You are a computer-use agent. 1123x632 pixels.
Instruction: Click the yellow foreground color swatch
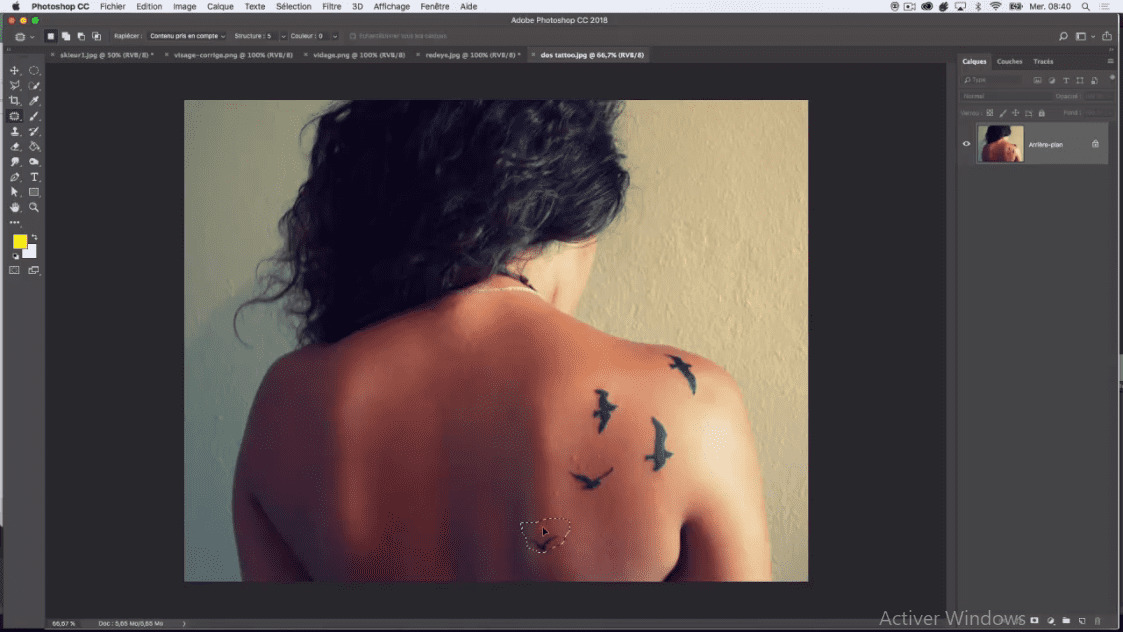[x=19, y=241]
